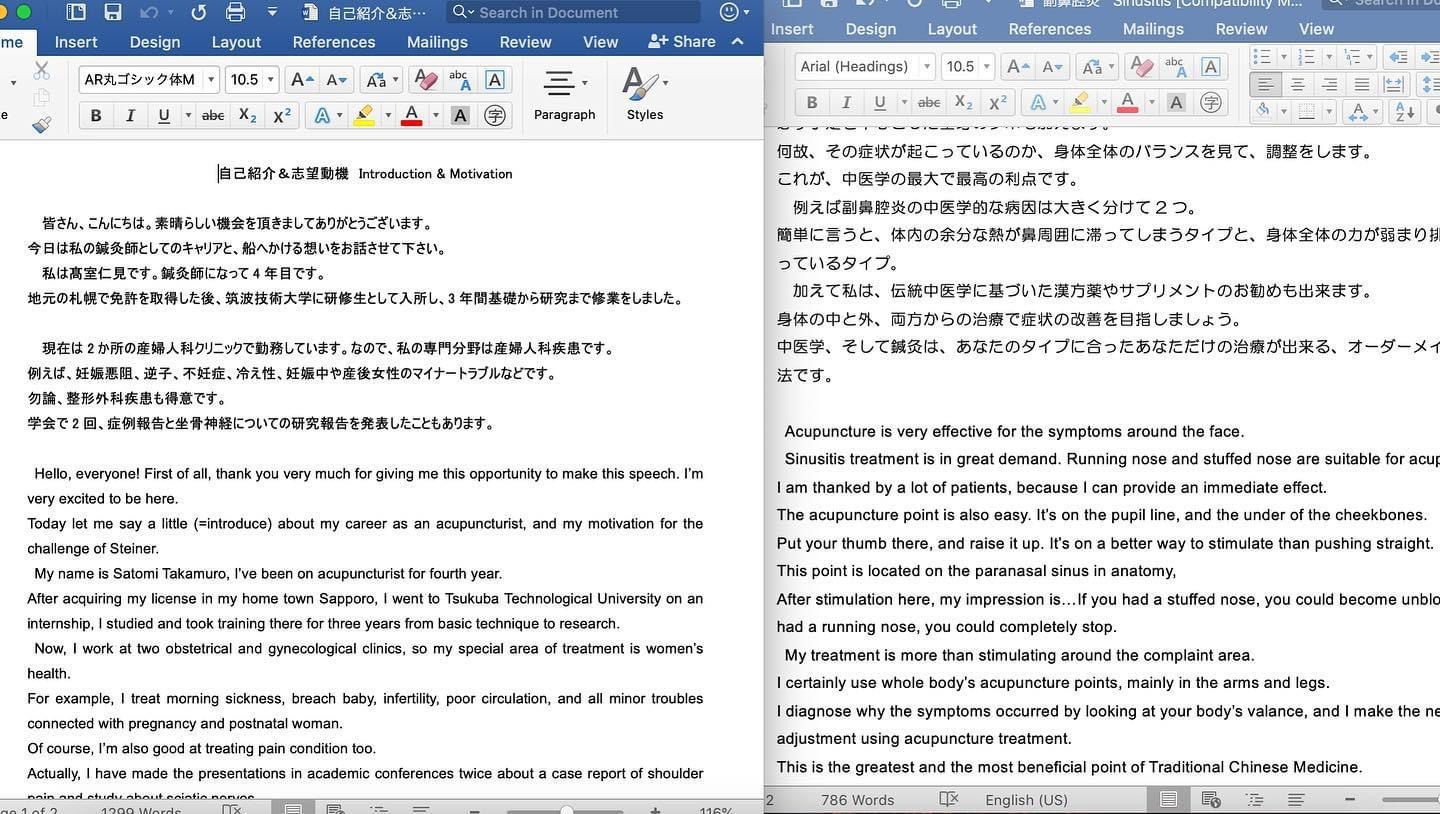Screen dimensions: 1440x814
Task: Open the Design tab in the left window
Action: [155, 42]
